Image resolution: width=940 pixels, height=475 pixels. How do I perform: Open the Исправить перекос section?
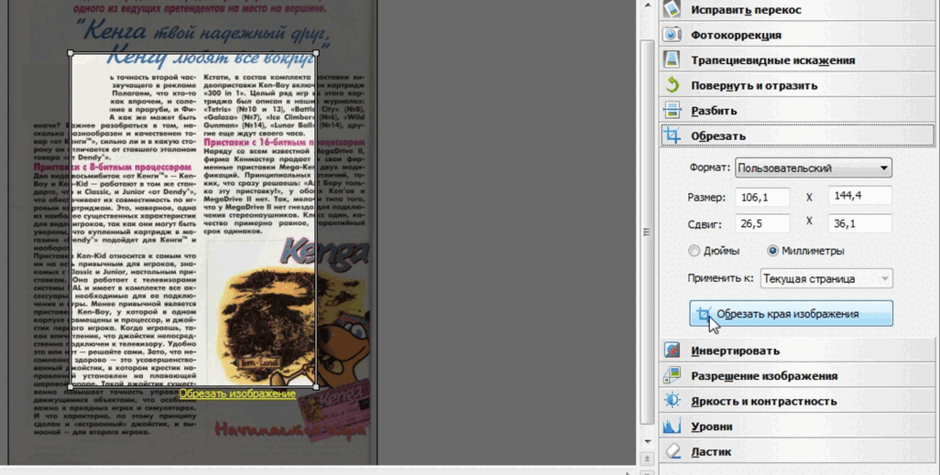tap(797, 10)
